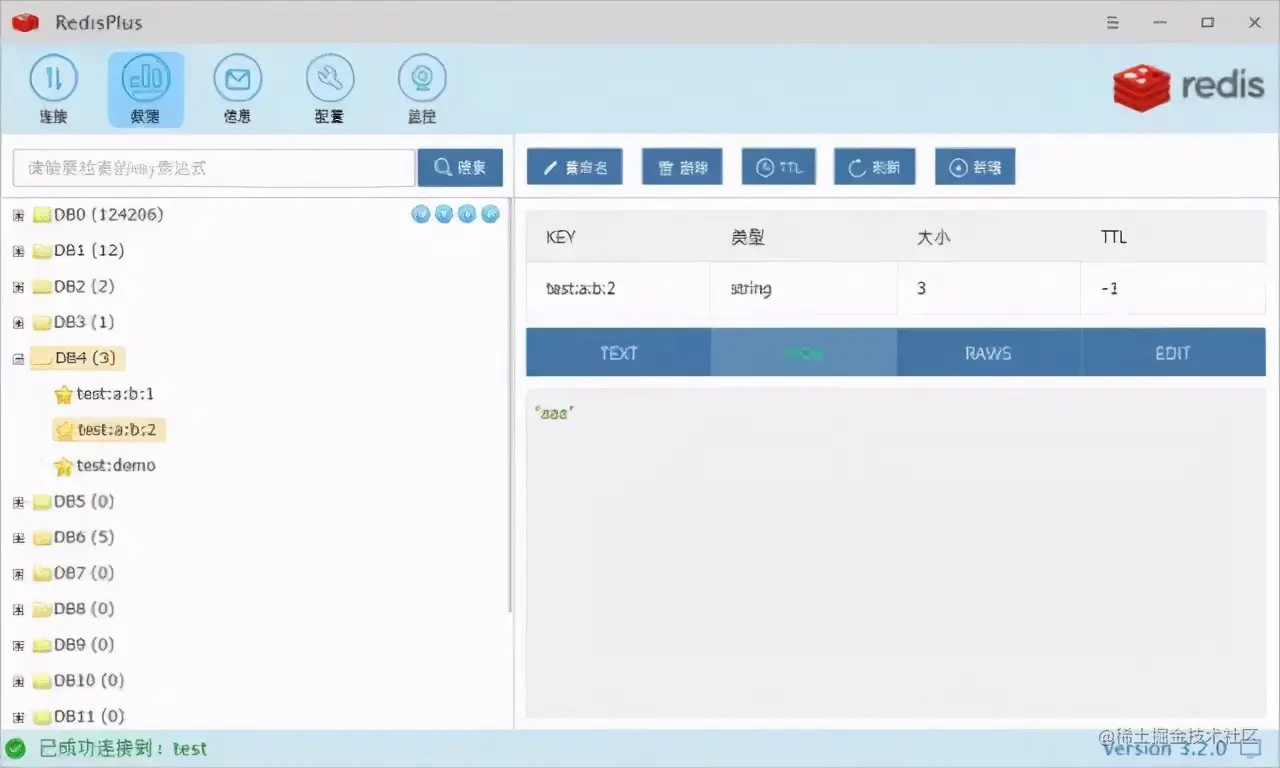Open the Connect (连接) icon in top toolbar
This screenshot has width=1280, height=768.
click(53, 89)
